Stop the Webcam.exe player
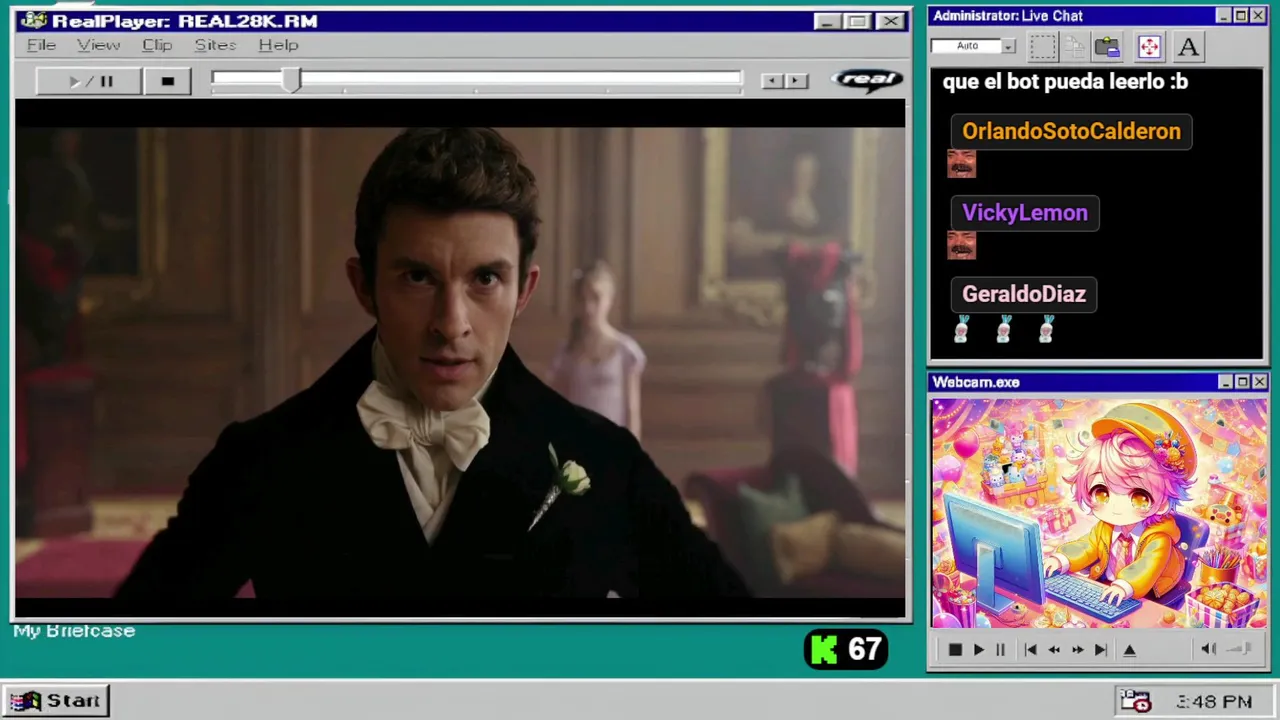The width and height of the screenshot is (1280, 720). click(x=955, y=650)
